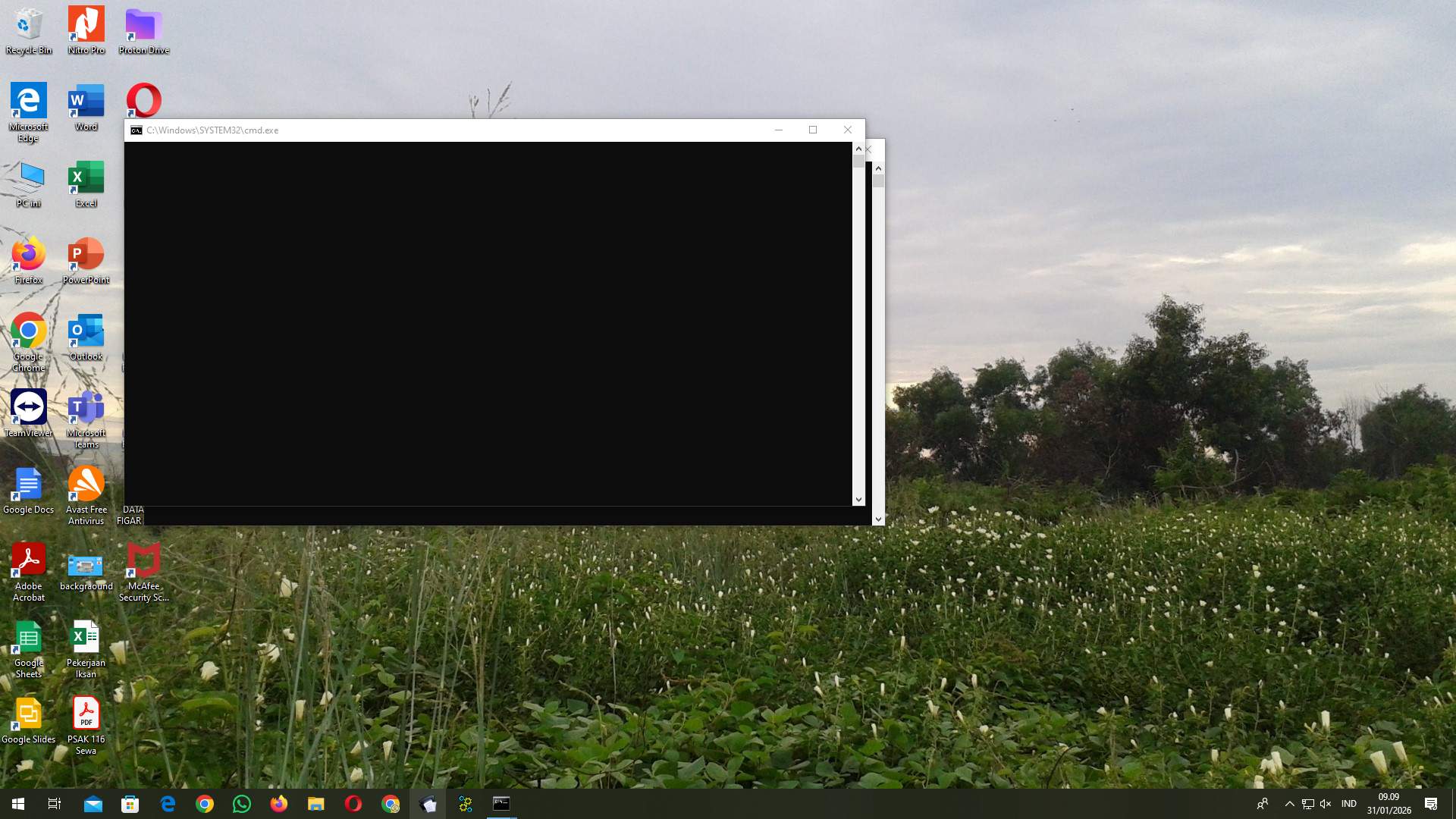Image resolution: width=1456 pixels, height=819 pixels.
Task: Launch WhatsApp from the taskbar
Action: pyautogui.click(x=241, y=803)
